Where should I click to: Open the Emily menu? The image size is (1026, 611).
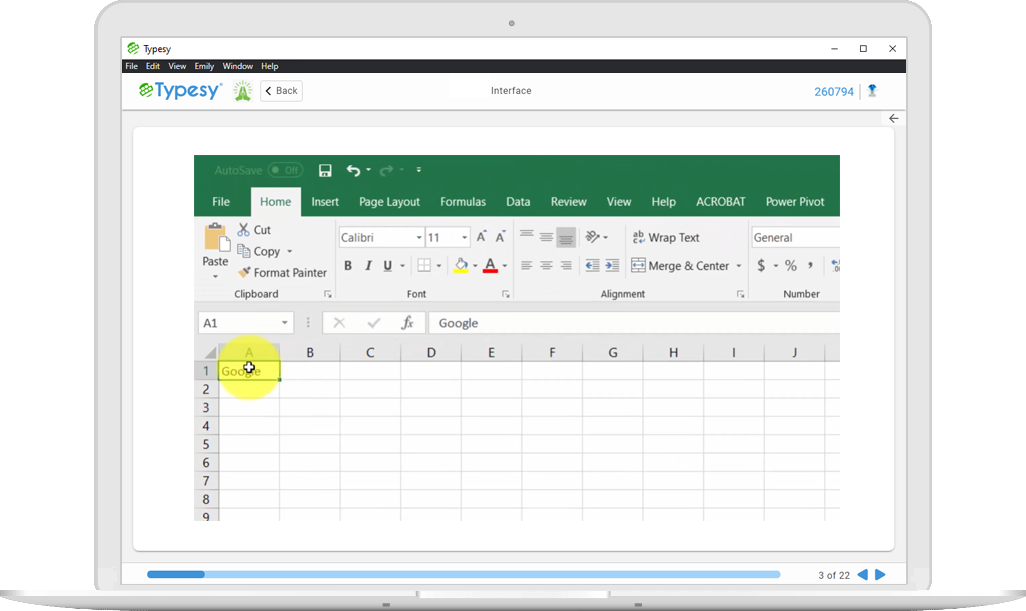click(x=204, y=66)
